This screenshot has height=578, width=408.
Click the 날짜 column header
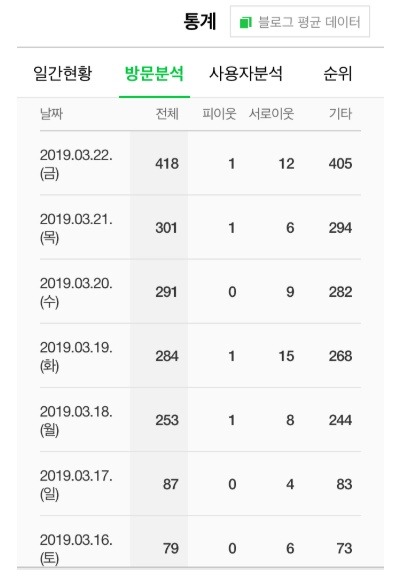coord(51,114)
